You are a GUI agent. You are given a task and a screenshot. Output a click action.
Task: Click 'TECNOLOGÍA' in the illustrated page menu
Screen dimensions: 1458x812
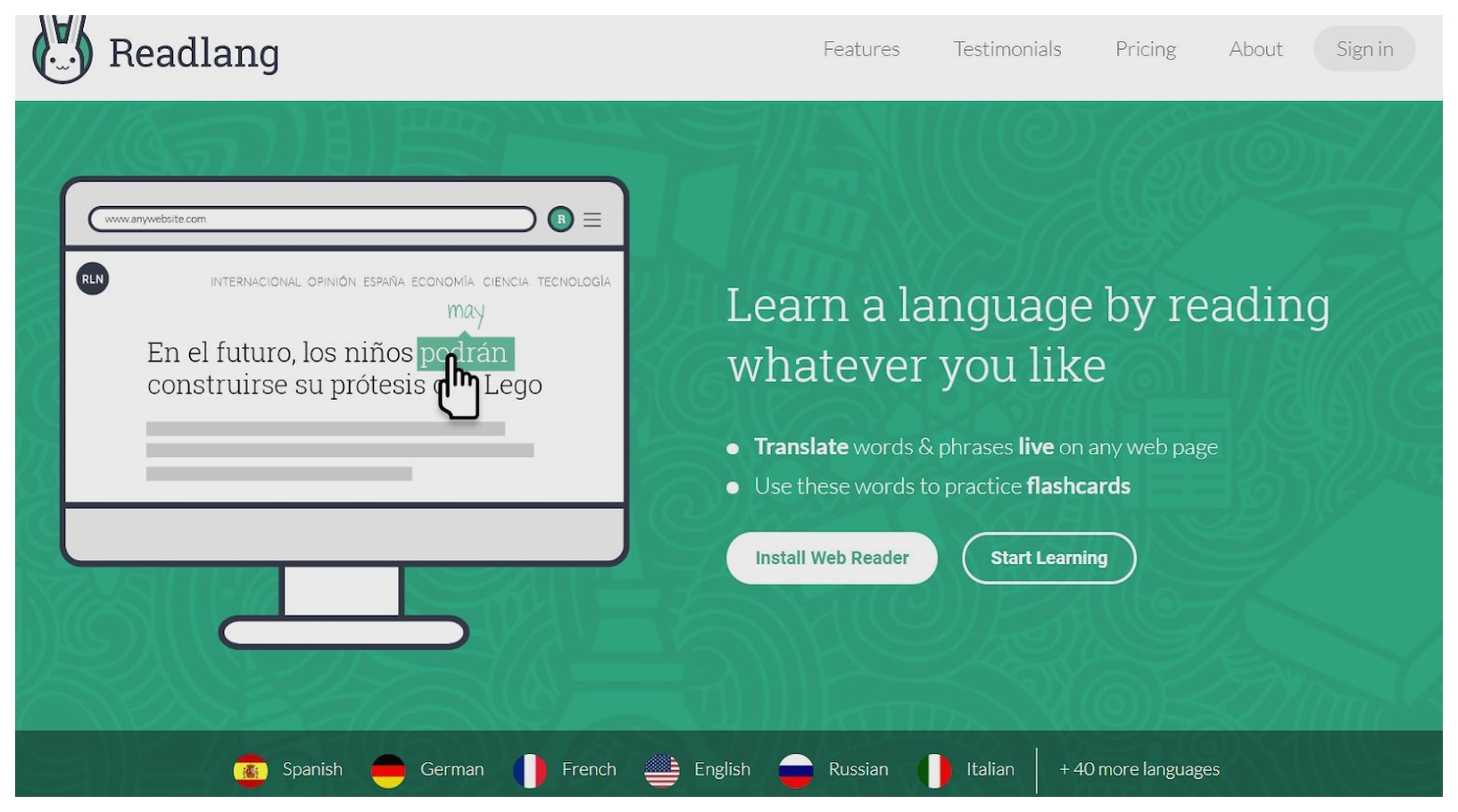[574, 282]
